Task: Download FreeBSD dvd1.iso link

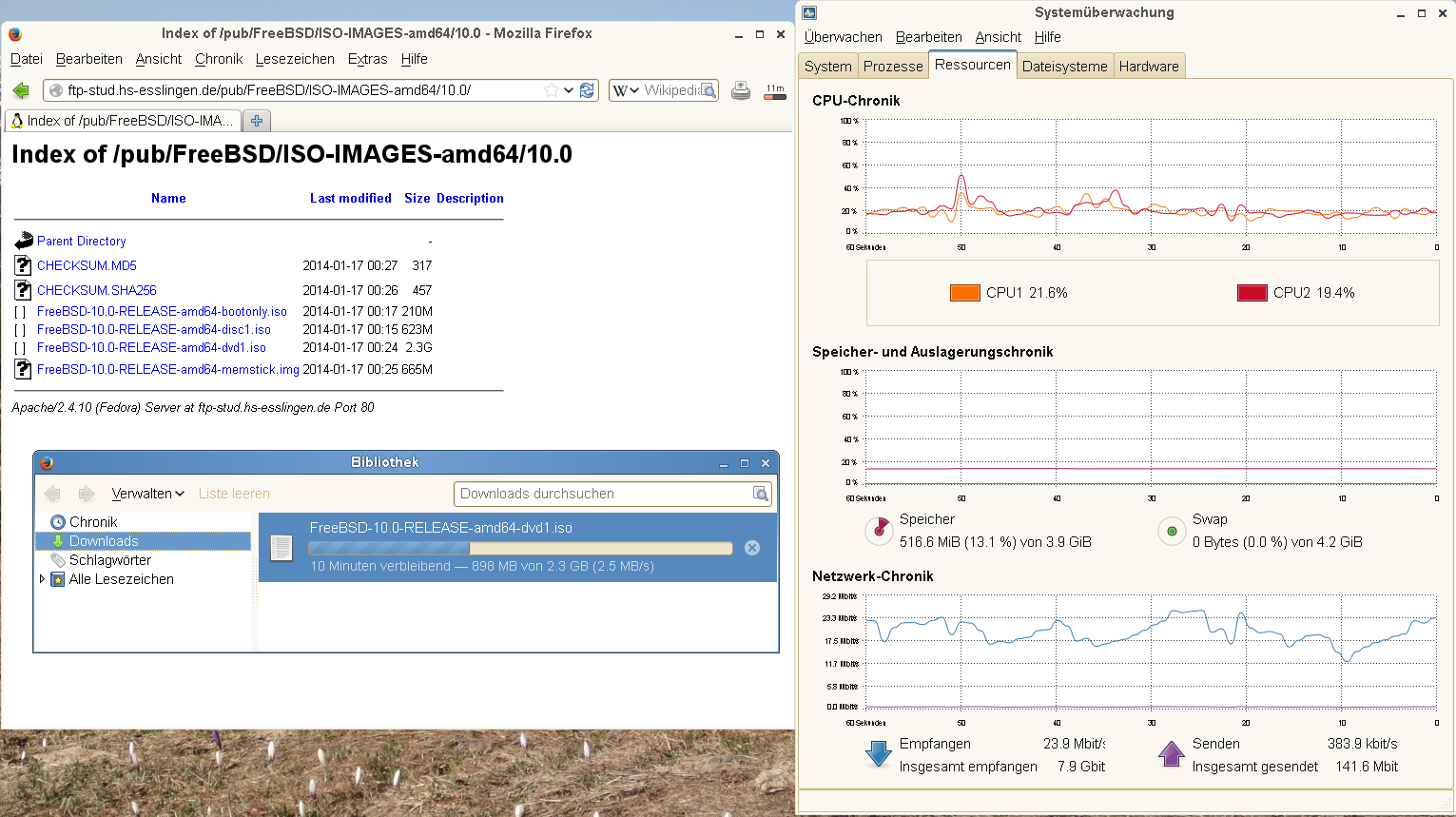Action: pos(151,347)
